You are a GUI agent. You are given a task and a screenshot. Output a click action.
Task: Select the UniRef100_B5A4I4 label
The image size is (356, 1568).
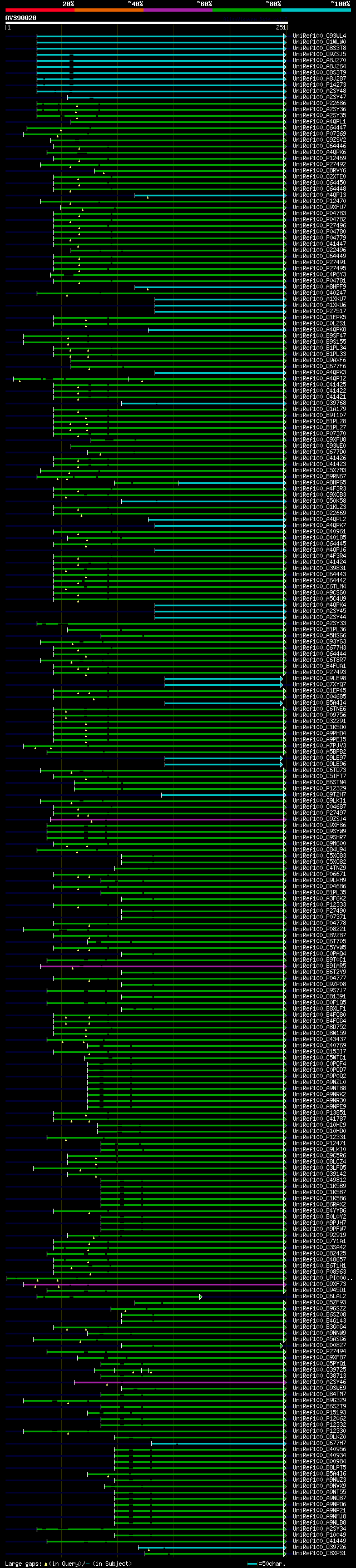pos(319,703)
